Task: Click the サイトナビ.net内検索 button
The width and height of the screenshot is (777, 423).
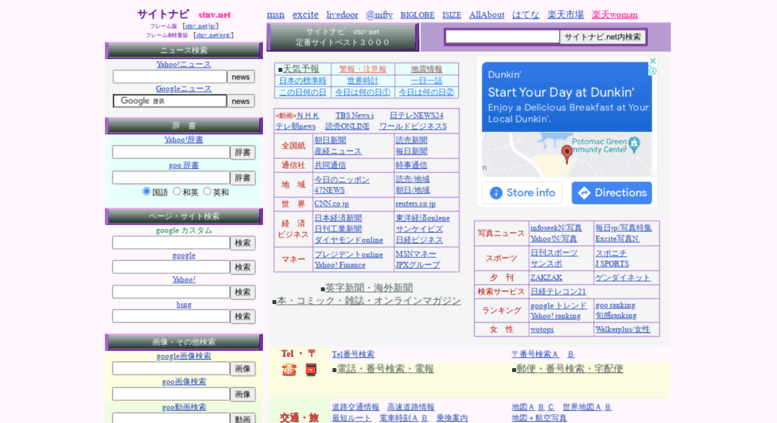Action: point(603,37)
